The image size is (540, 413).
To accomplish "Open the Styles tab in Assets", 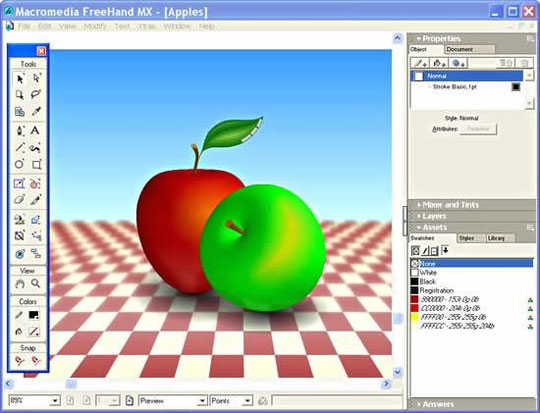I will (x=470, y=238).
